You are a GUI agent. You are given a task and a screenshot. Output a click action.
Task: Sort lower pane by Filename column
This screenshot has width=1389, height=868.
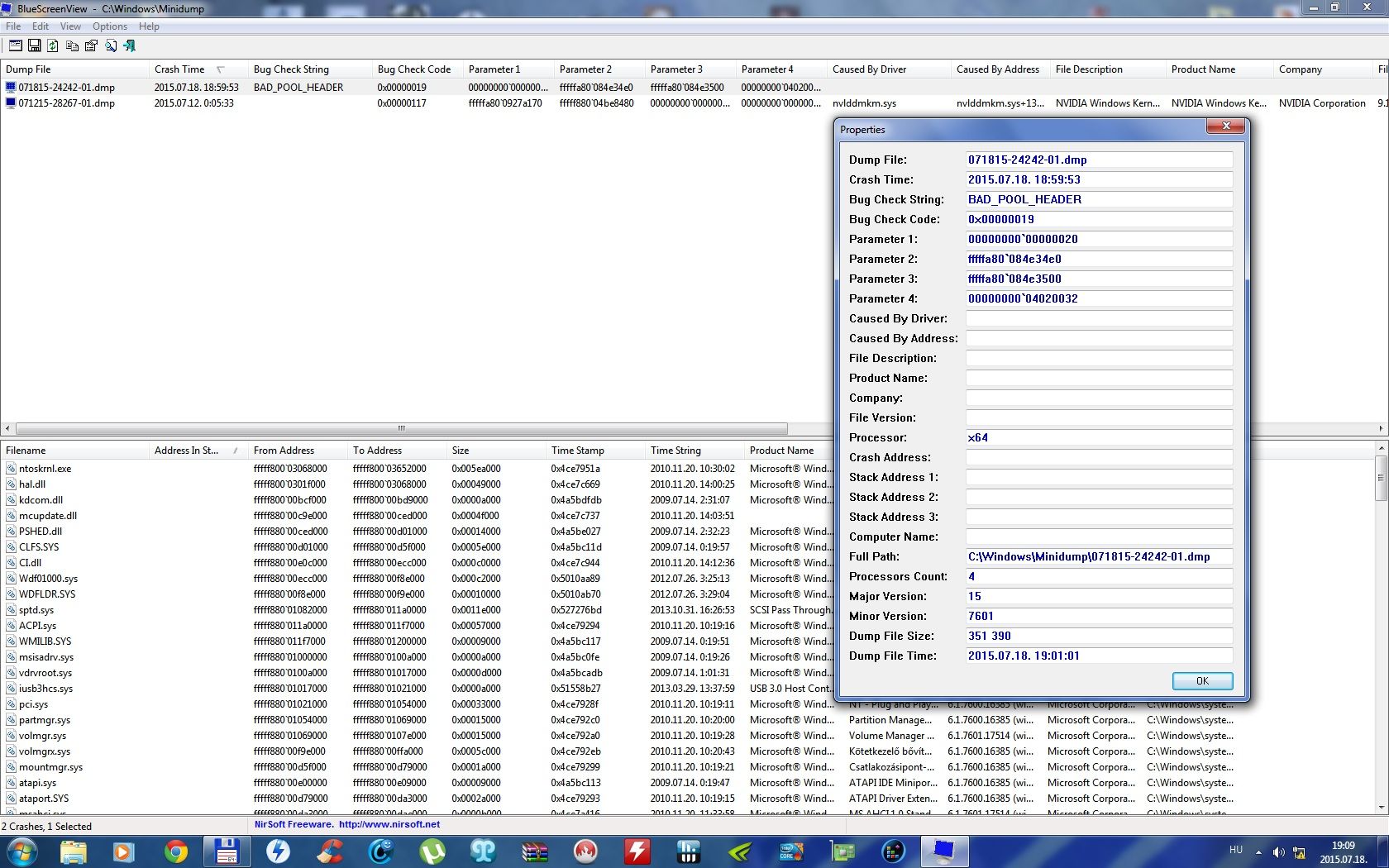pyautogui.click(x=73, y=451)
